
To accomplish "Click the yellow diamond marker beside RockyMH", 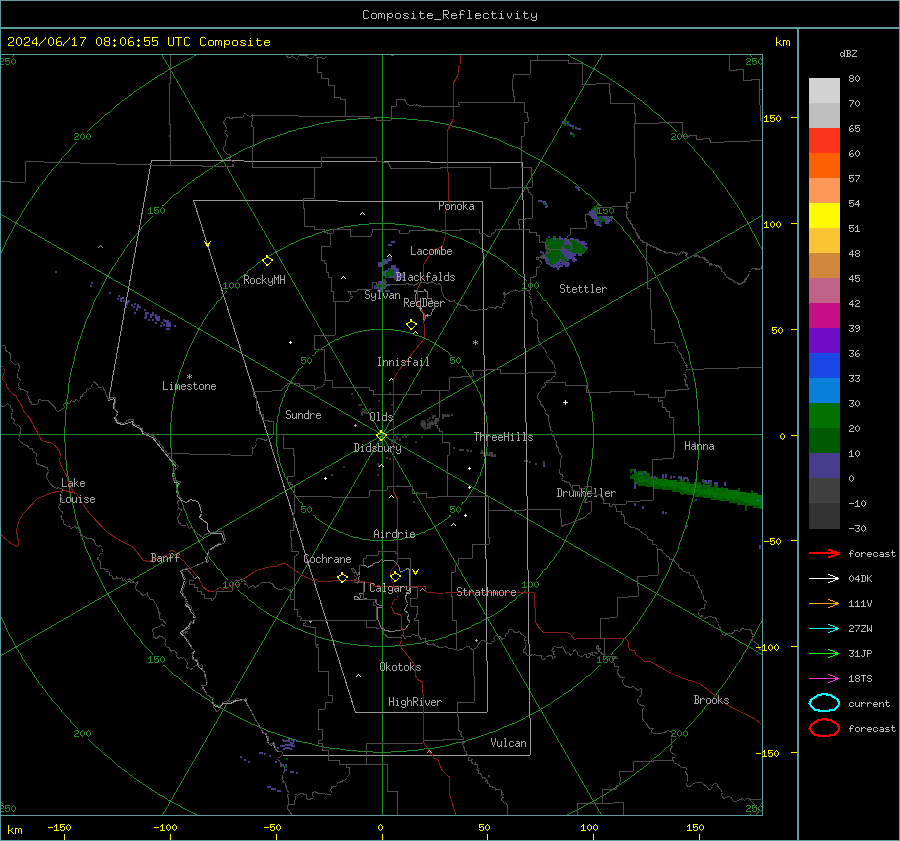I will (267, 261).
